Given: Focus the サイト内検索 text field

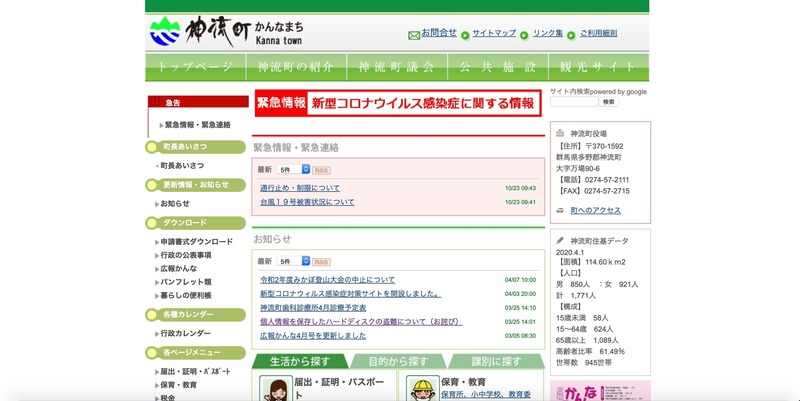Looking at the screenshot, I should (573, 102).
